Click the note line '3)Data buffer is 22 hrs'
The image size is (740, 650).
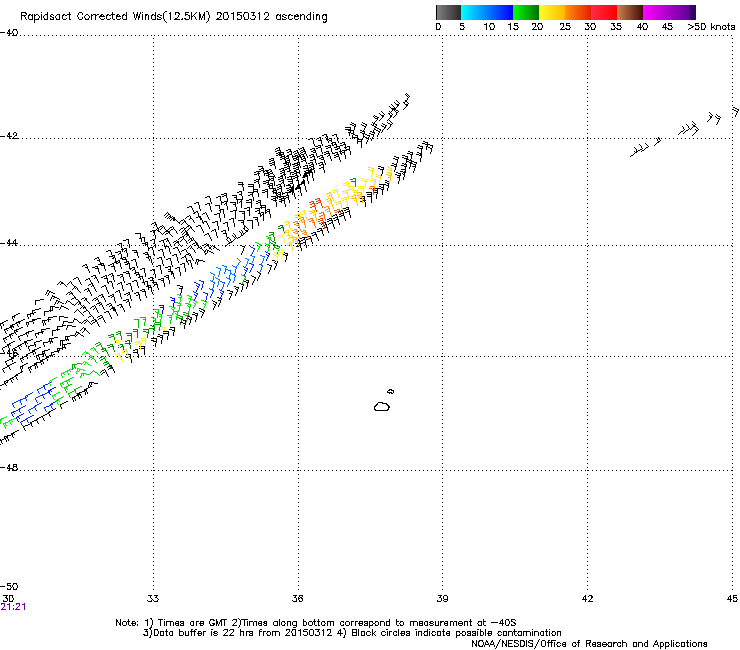(x=352, y=633)
